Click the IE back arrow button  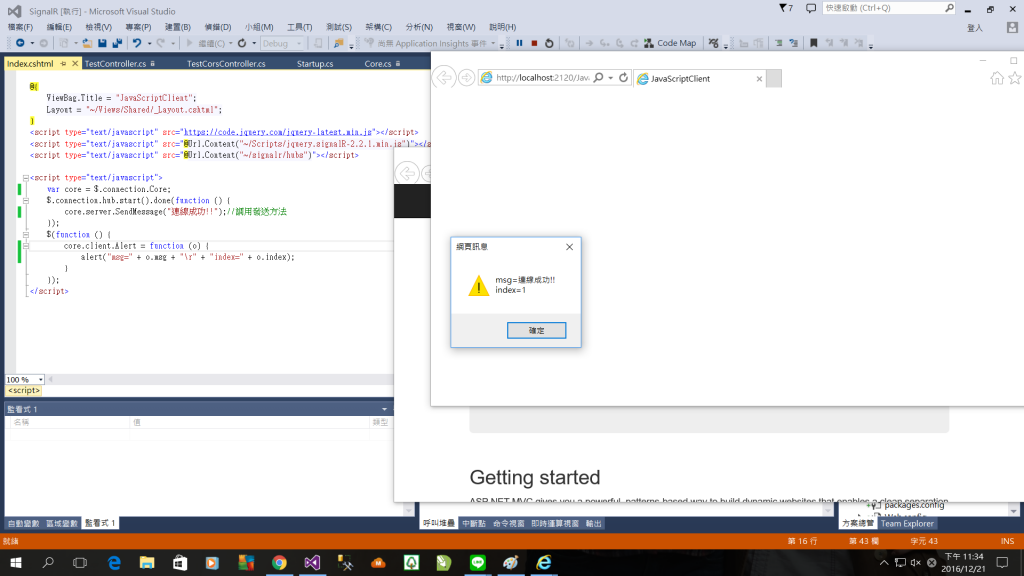pos(443,78)
